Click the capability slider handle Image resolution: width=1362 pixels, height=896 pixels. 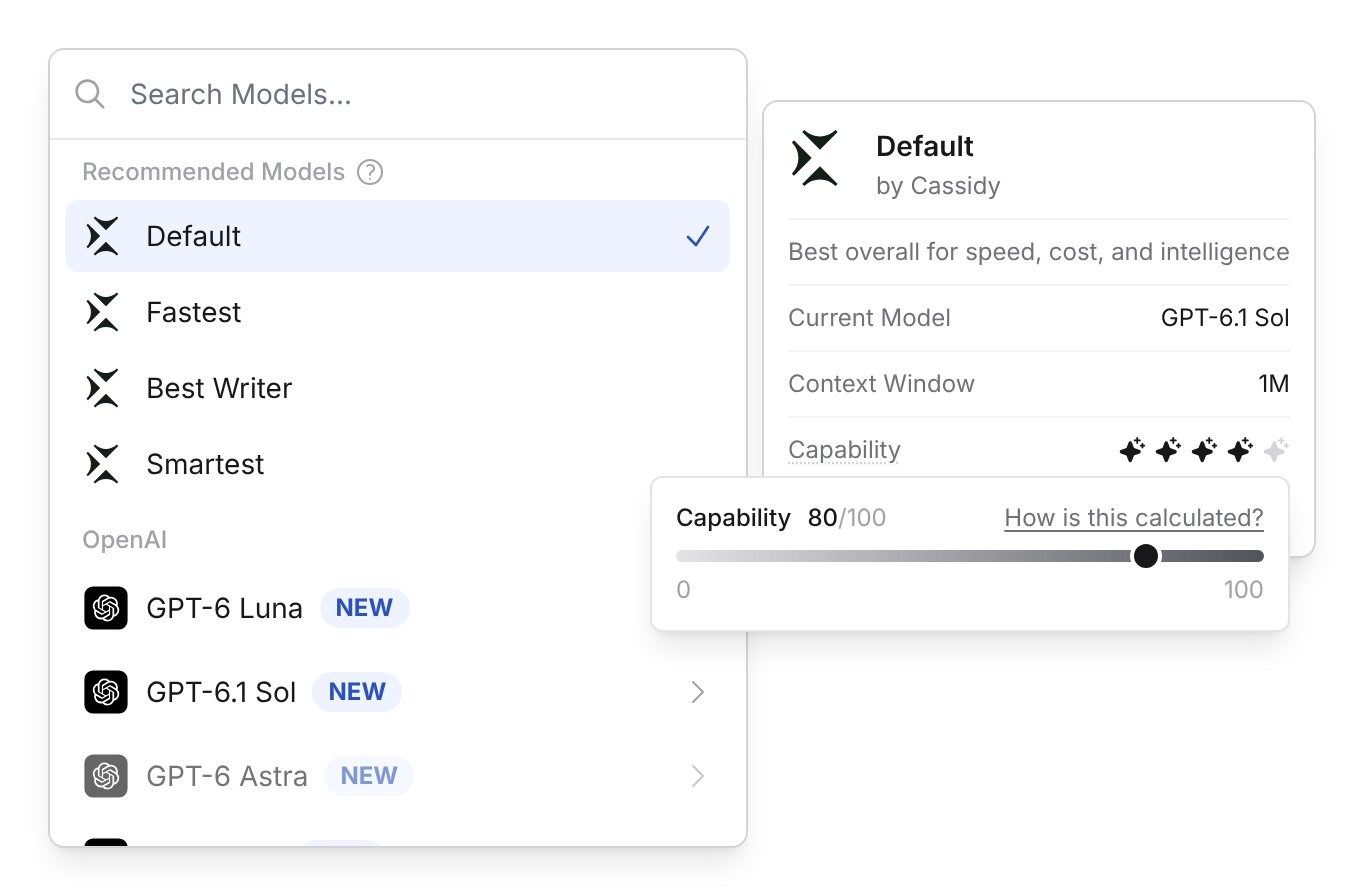(1146, 556)
